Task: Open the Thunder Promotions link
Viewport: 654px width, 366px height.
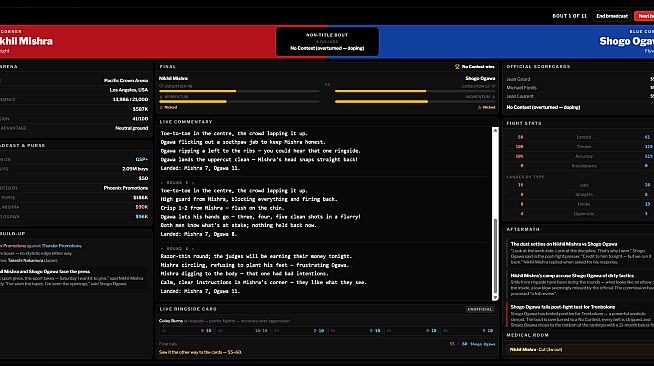Action: [x=62, y=246]
